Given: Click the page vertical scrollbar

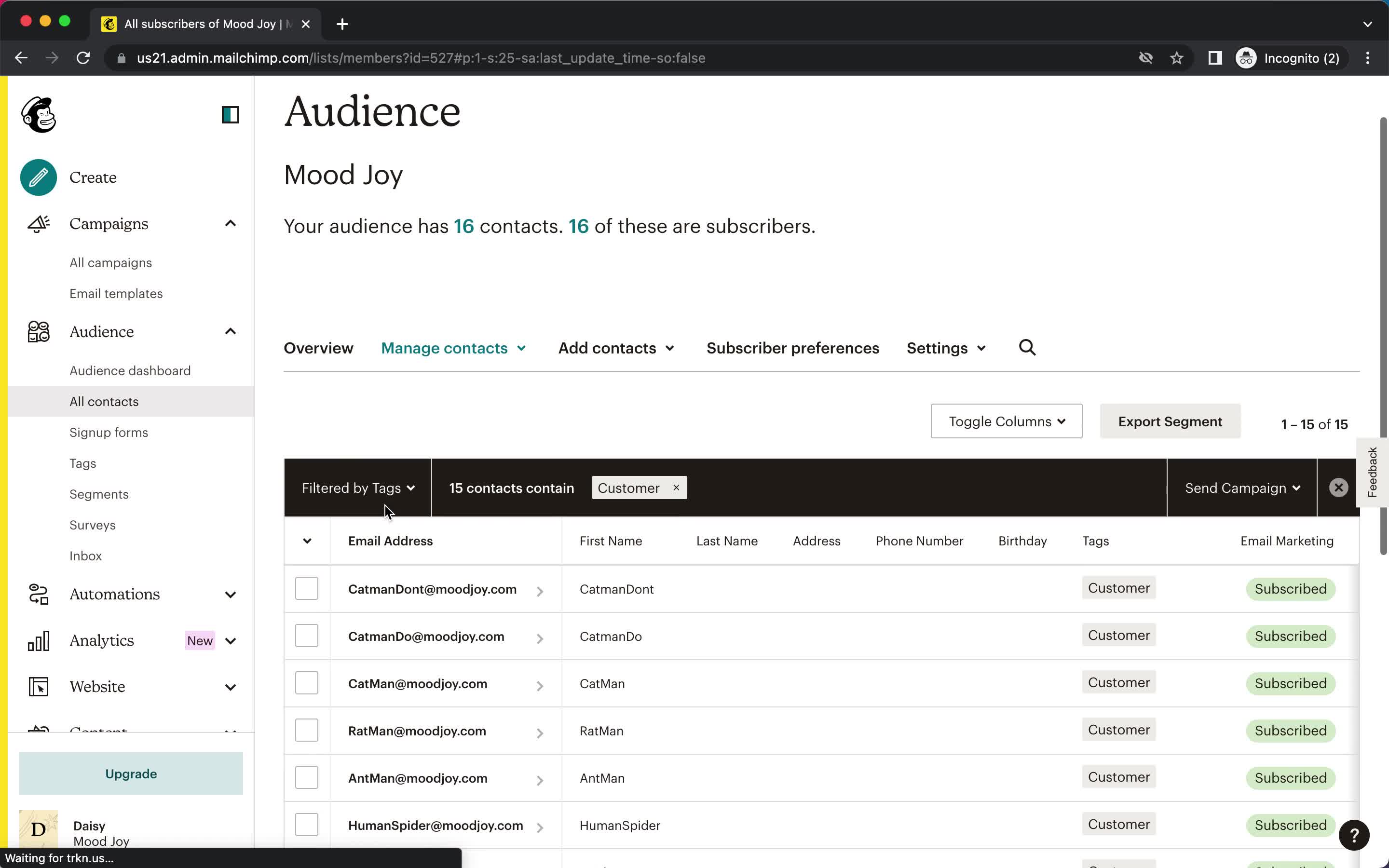Looking at the screenshot, I should (1383, 336).
